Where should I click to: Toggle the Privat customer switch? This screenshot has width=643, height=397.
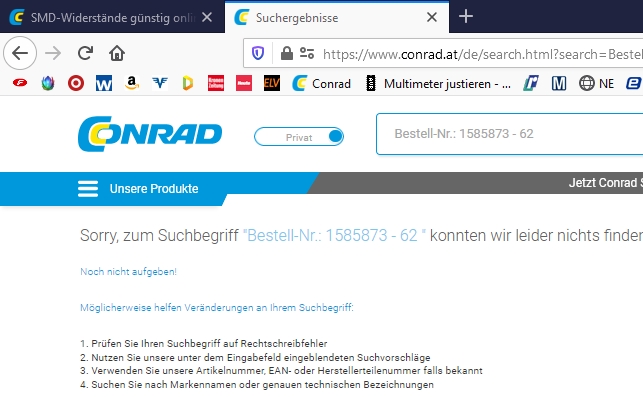click(x=299, y=137)
